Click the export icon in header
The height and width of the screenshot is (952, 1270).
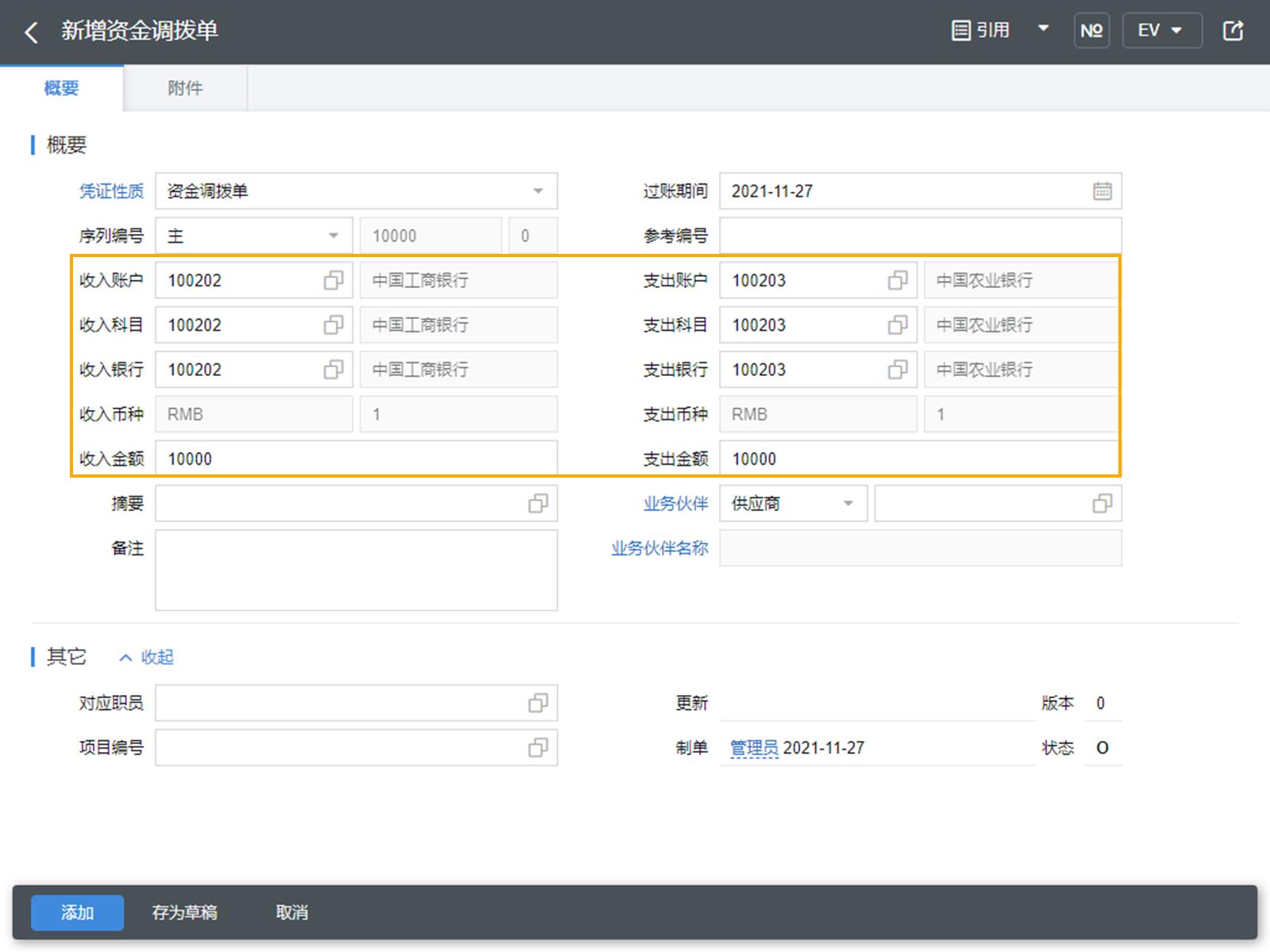(1233, 31)
